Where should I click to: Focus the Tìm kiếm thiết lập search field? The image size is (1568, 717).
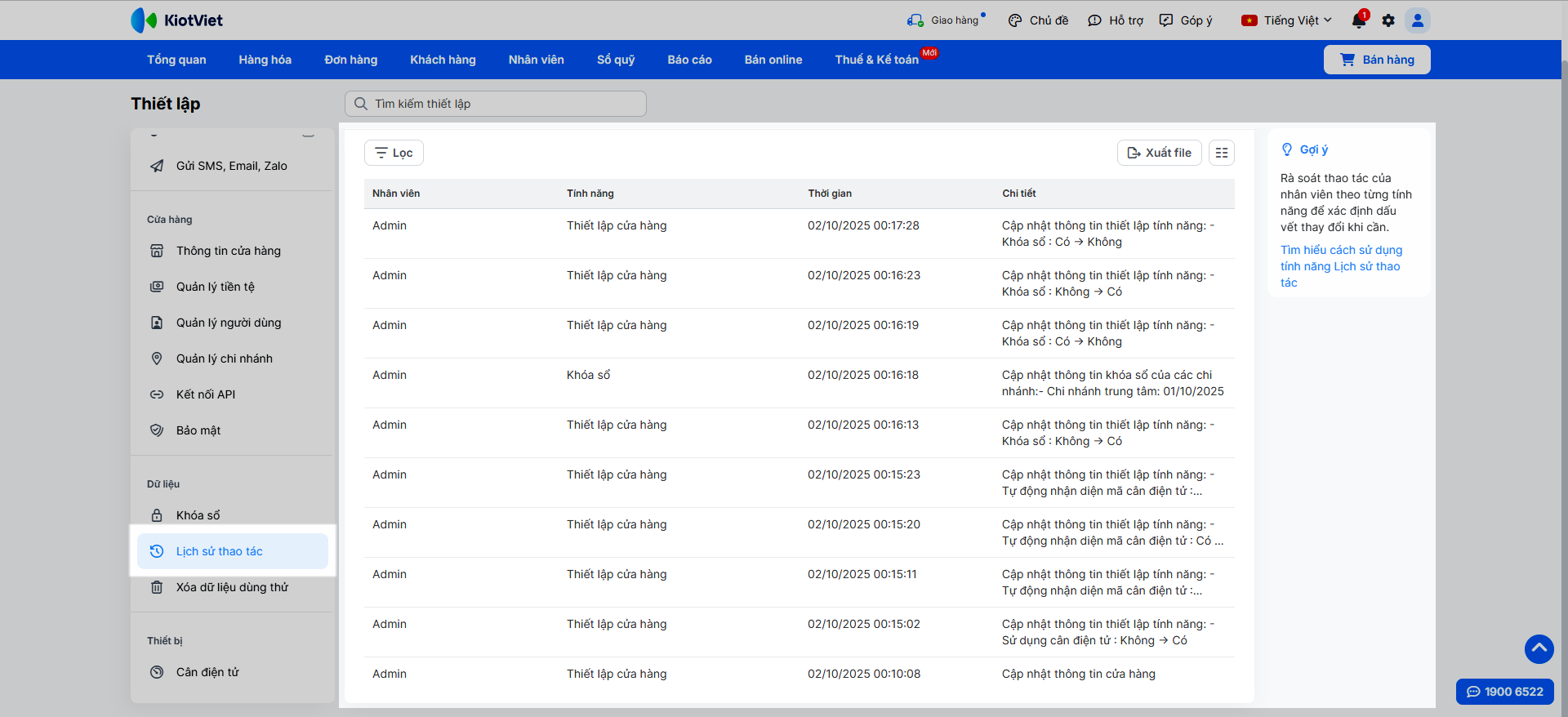pos(496,104)
